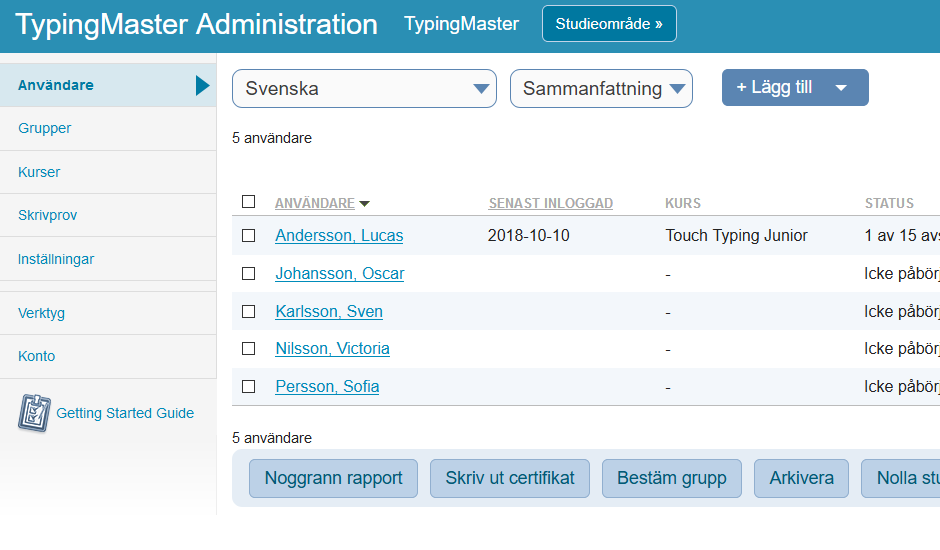Open Verktyg in the sidebar

[x=108, y=313]
